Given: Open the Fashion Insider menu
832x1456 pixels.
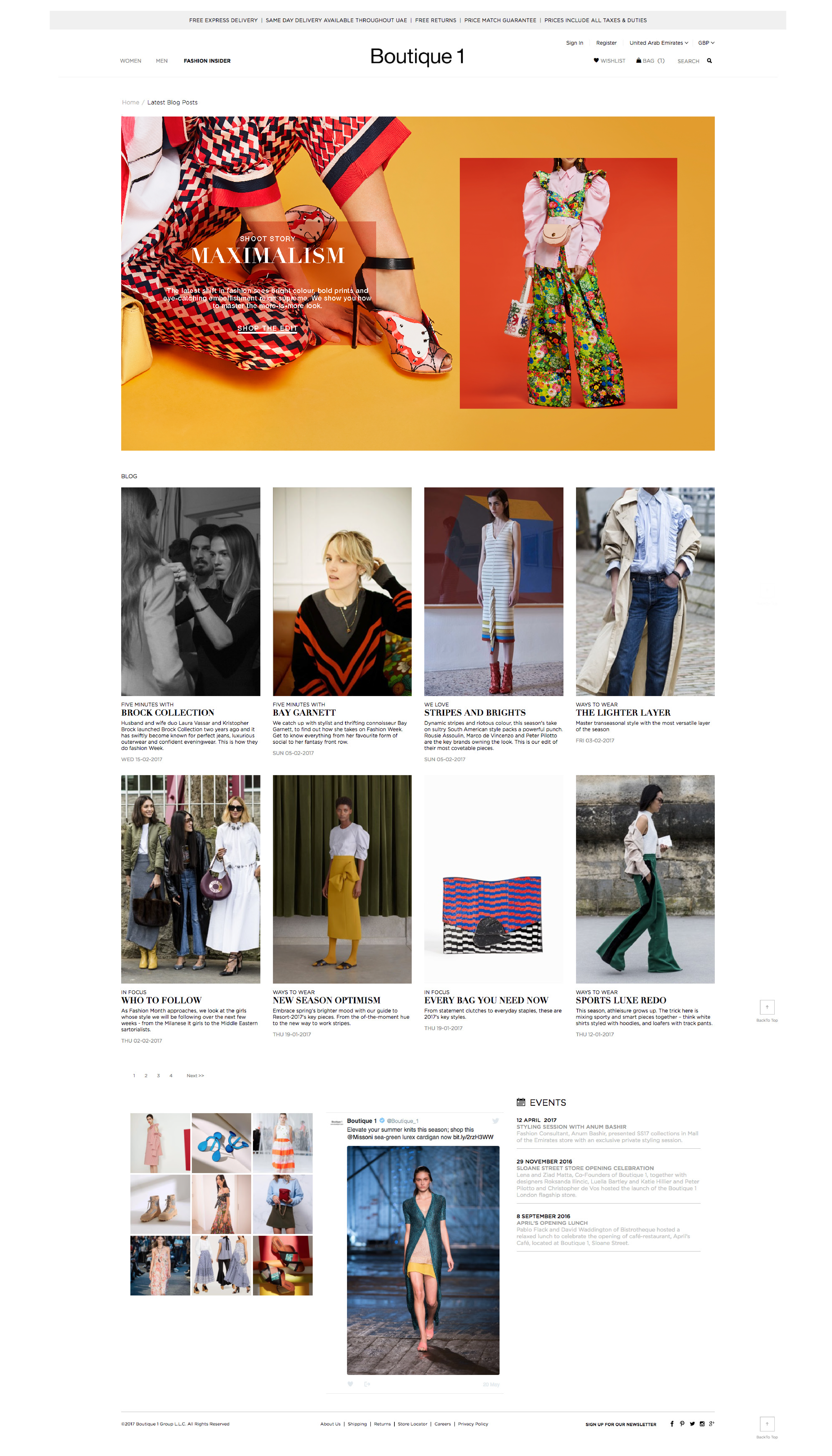Looking at the screenshot, I should pos(207,61).
